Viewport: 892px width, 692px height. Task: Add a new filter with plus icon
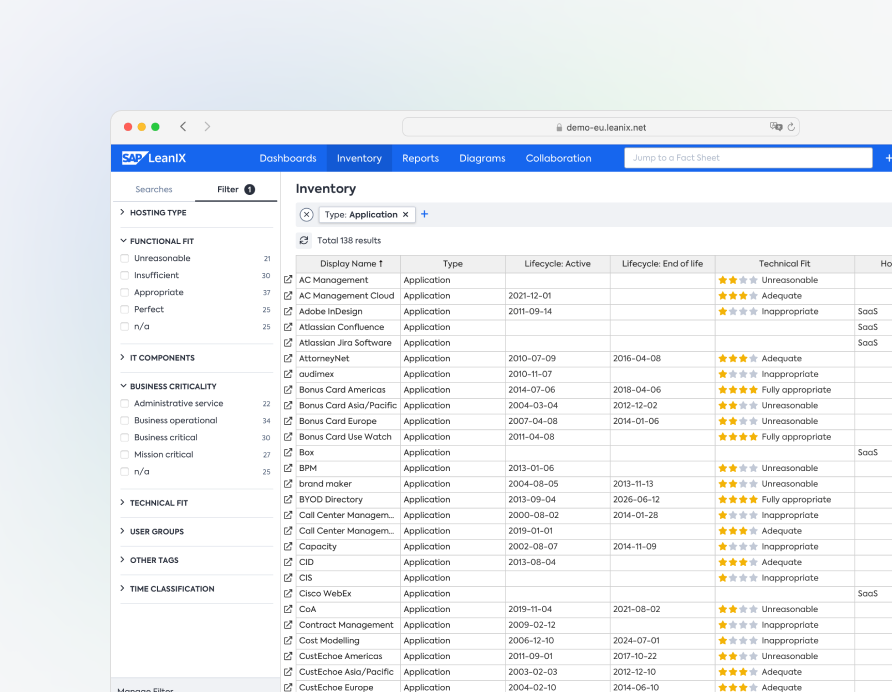click(x=424, y=214)
